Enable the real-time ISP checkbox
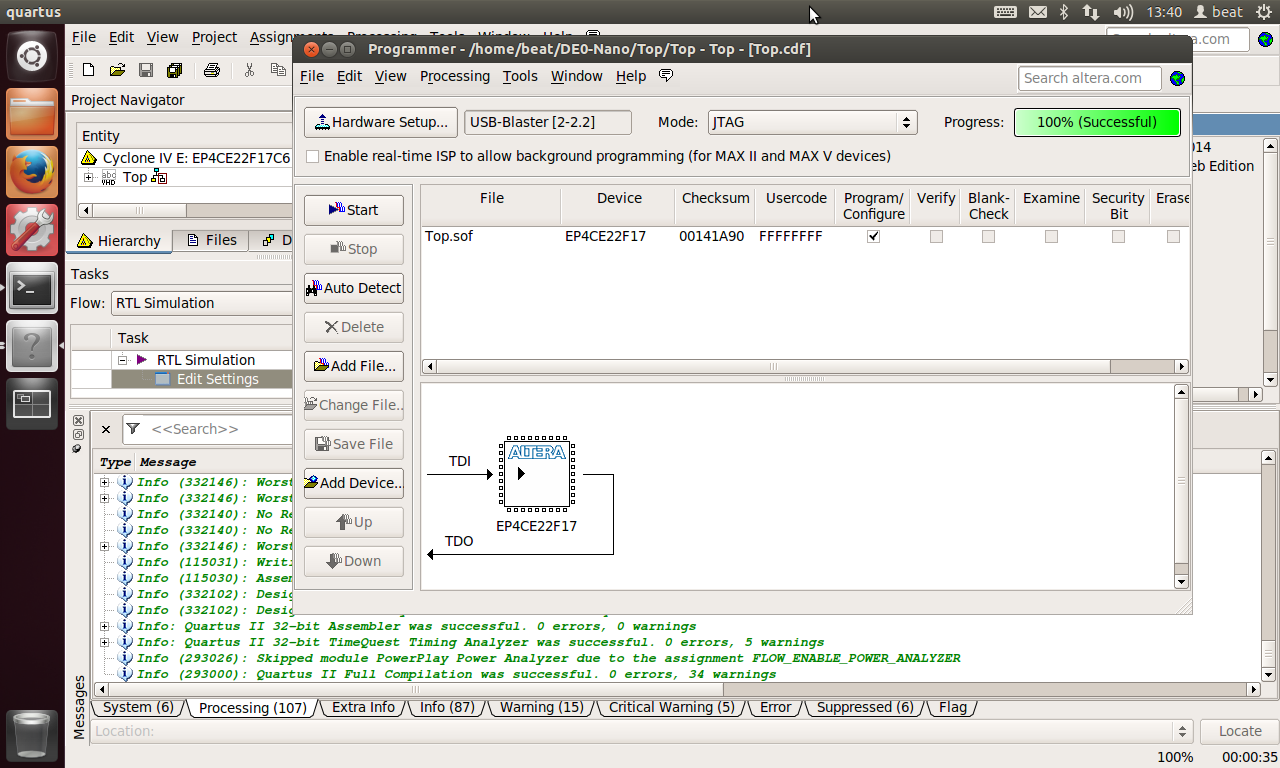 tap(313, 156)
